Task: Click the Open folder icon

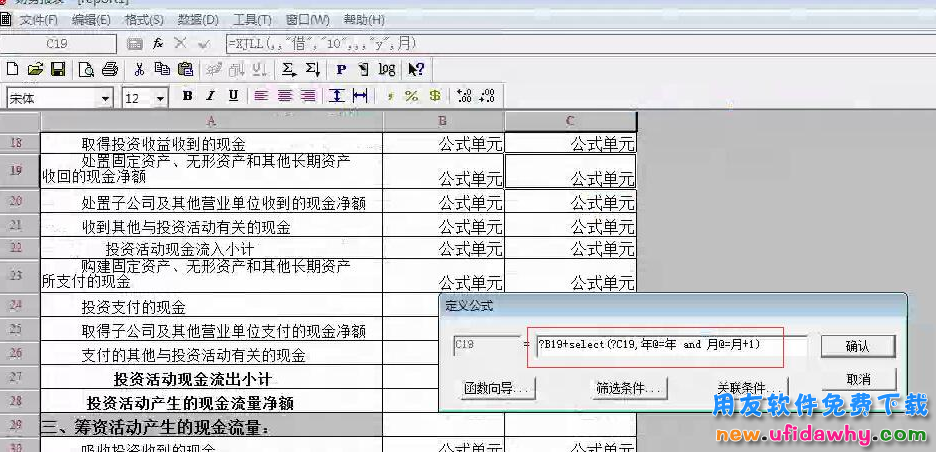Action: pyautogui.click(x=35, y=69)
